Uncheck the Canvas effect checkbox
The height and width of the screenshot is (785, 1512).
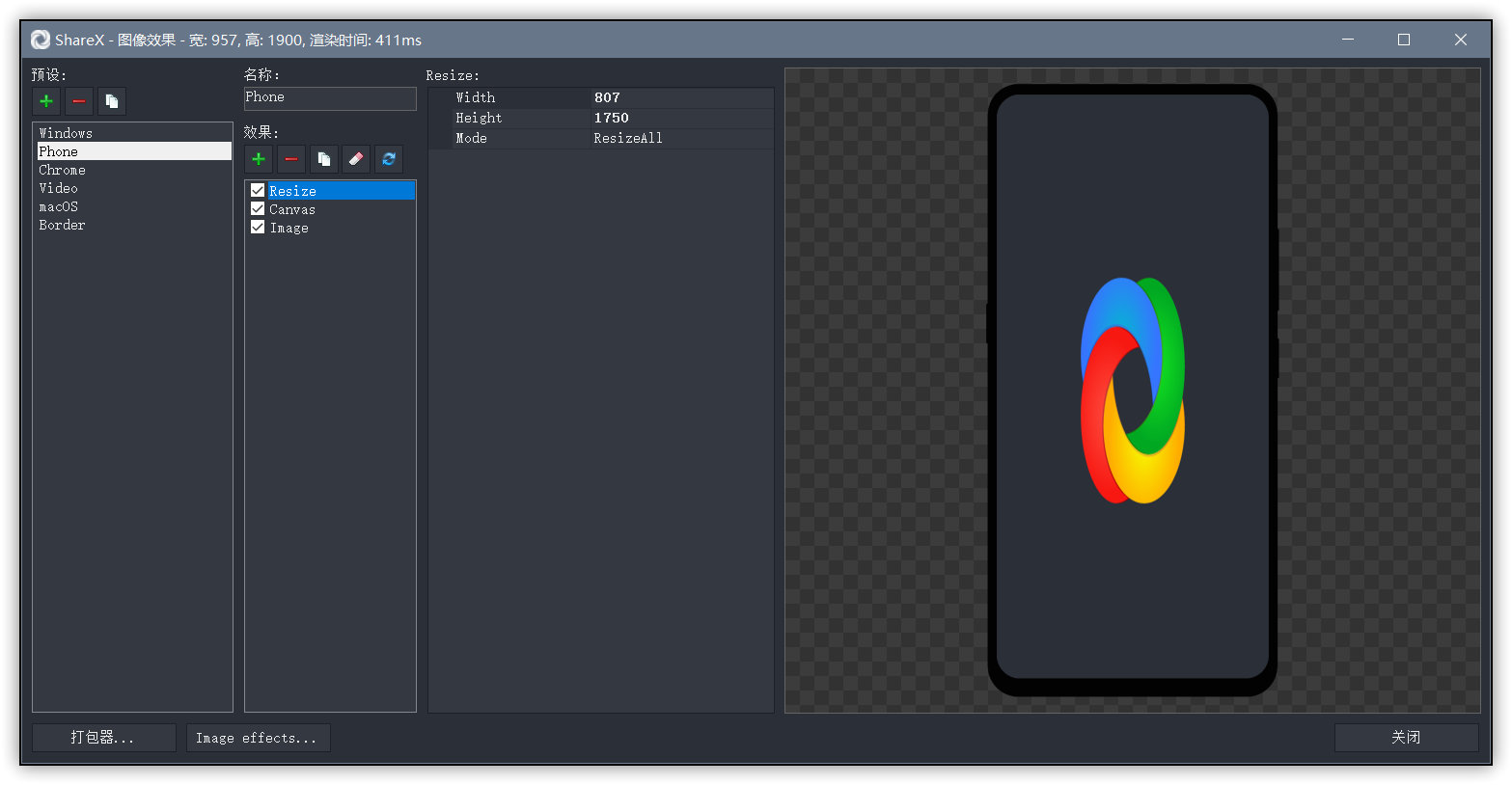pos(258,209)
